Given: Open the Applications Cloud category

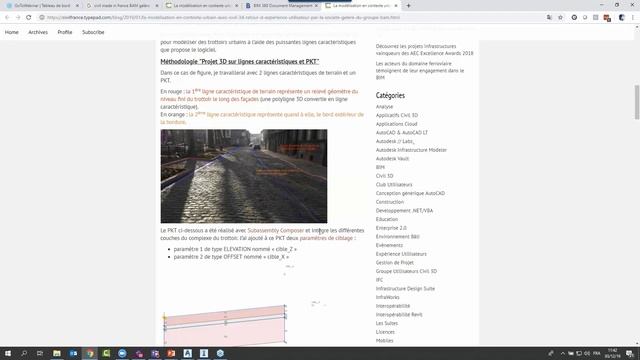Looking at the screenshot, I should pos(396,124).
